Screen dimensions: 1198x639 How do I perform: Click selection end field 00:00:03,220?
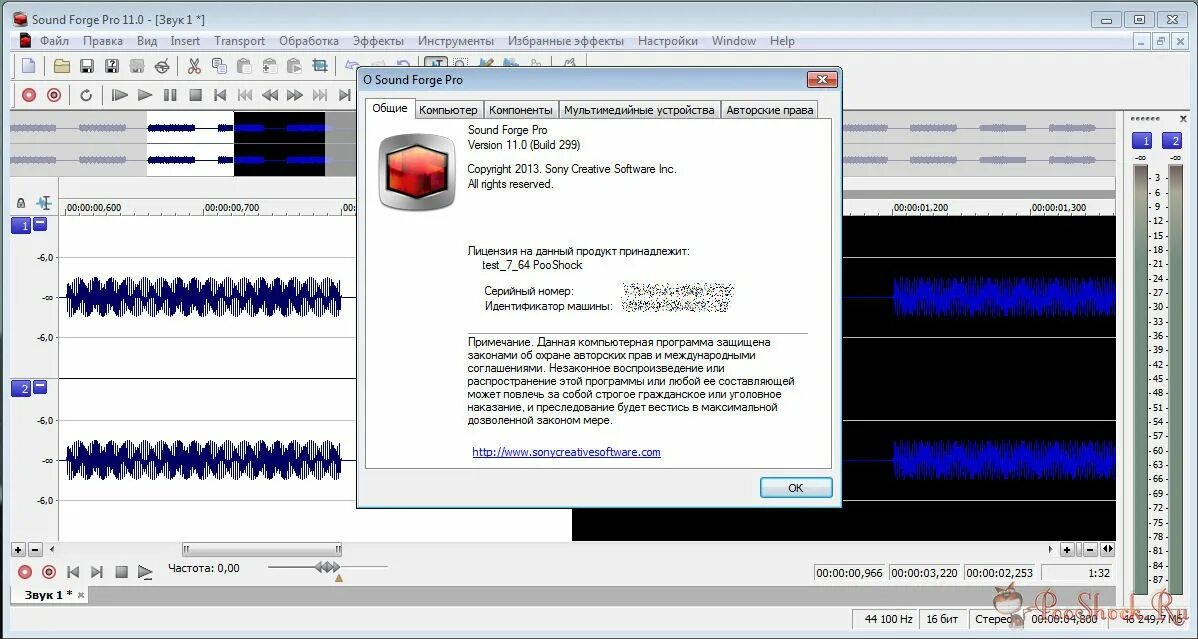click(x=924, y=573)
